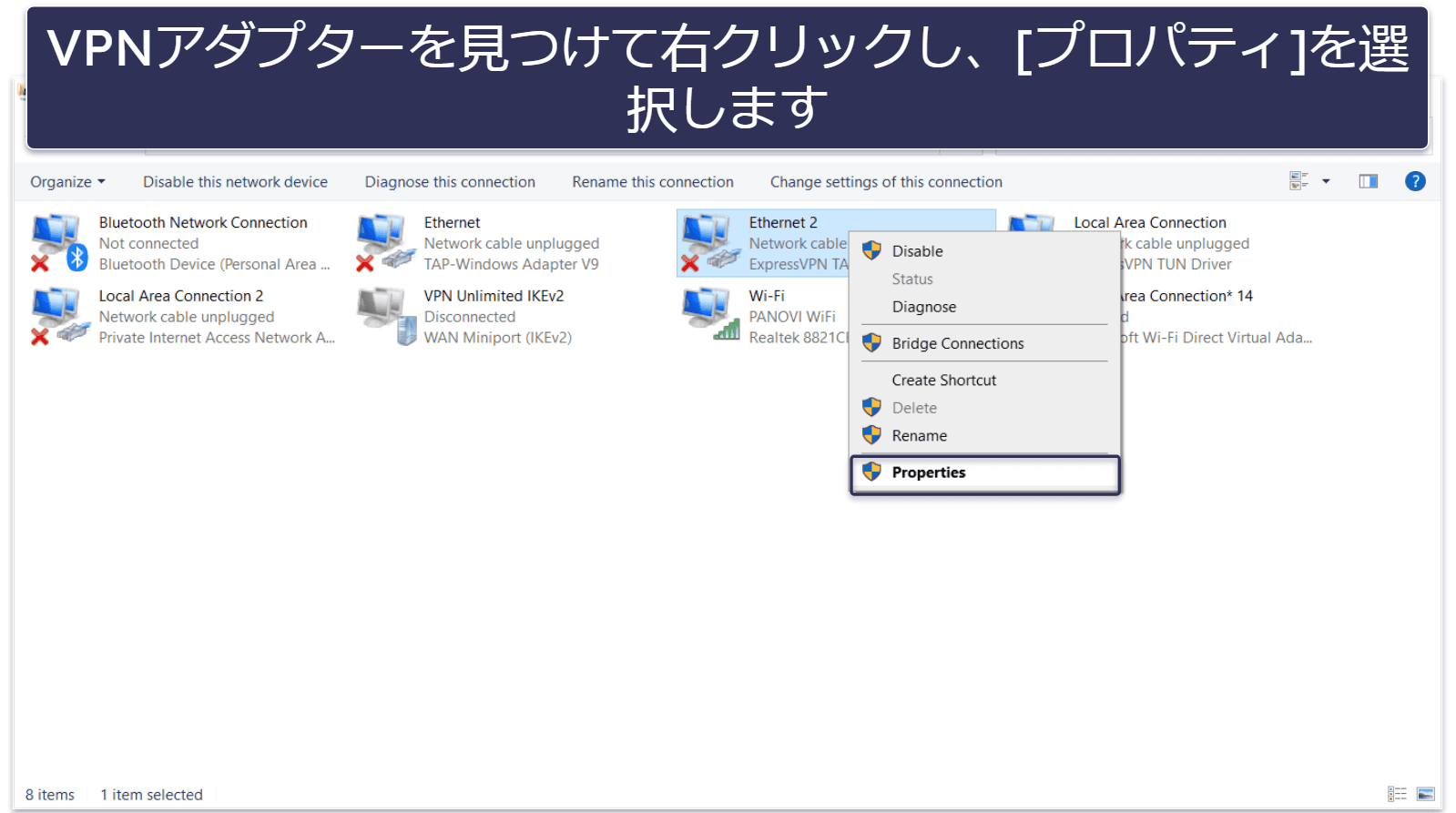1456x813 pixels.
Task: Click Disable this network device
Action: [235, 182]
